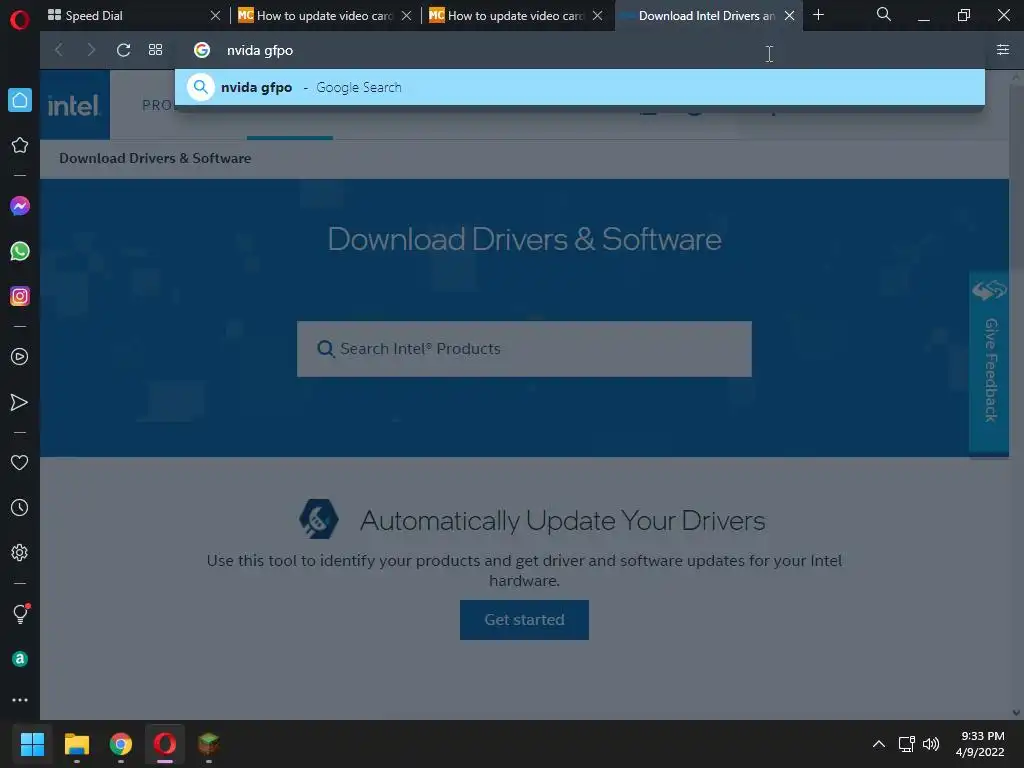Open the lightbulb tips icon
This screenshot has height=768, width=1024.
[20, 613]
